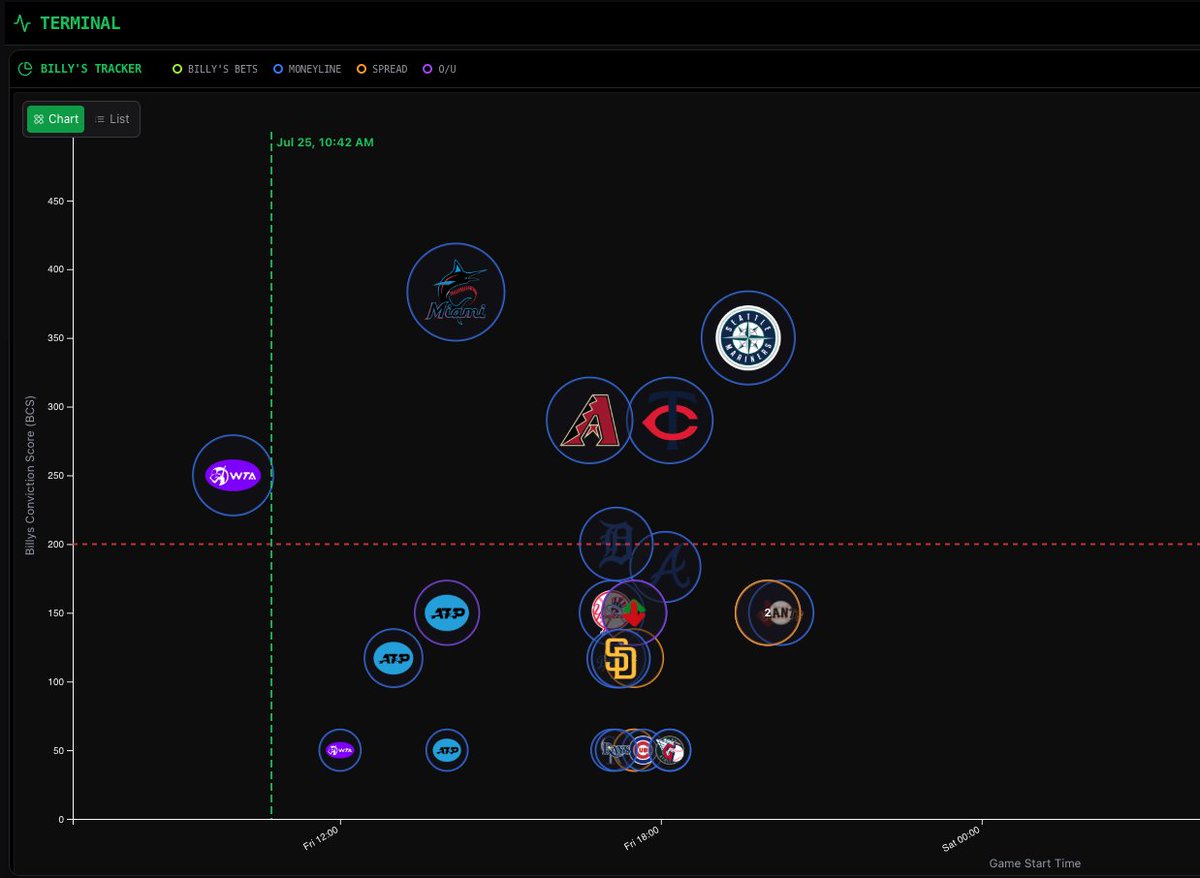Viewport: 1200px width, 878px height.
Task: Click the Yankees bubble with red down arrow
Action: (620, 611)
